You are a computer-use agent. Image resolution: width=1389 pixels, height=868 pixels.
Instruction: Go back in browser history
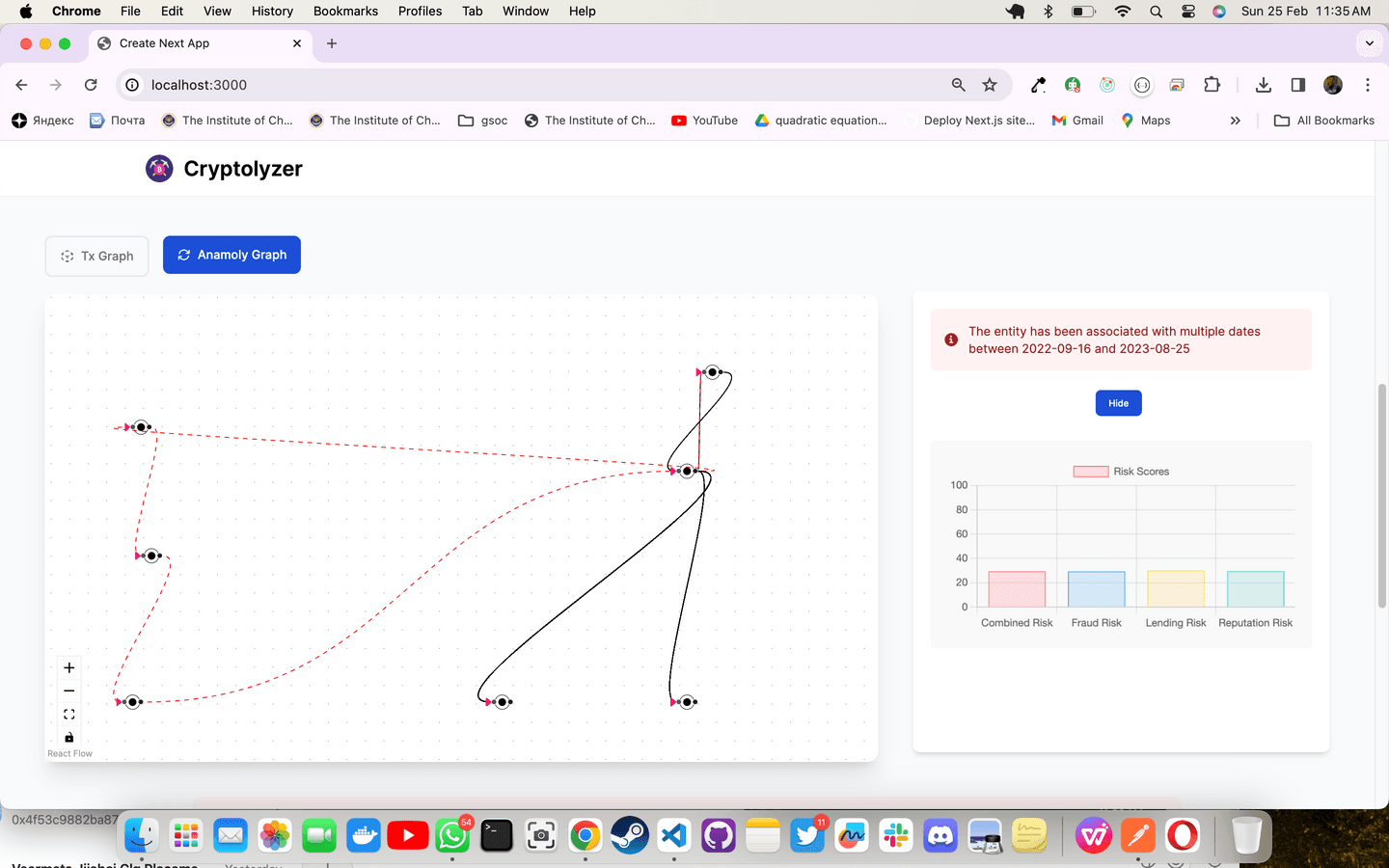[21, 85]
